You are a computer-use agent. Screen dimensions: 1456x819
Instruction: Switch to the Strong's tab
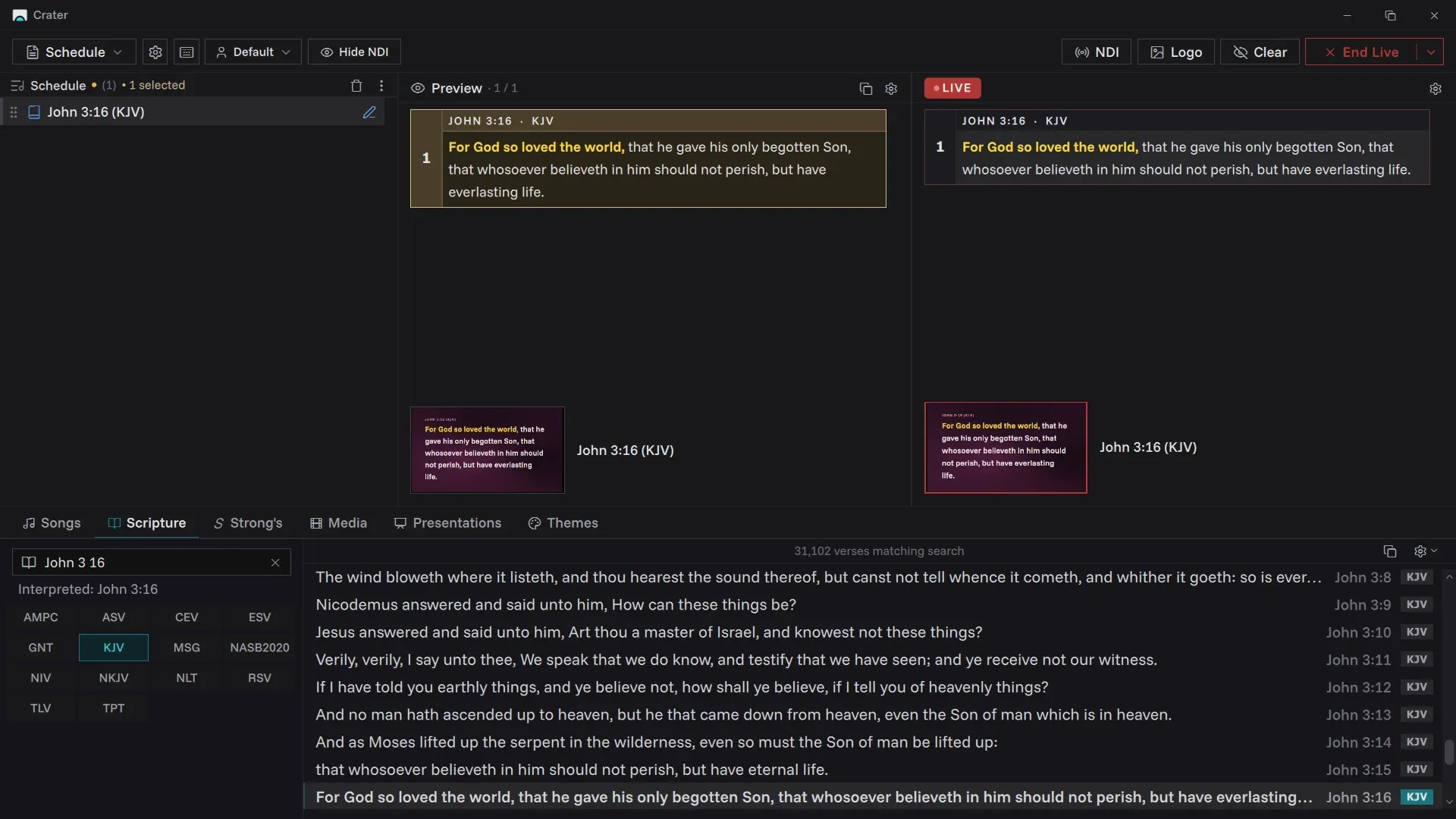pyautogui.click(x=248, y=523)
